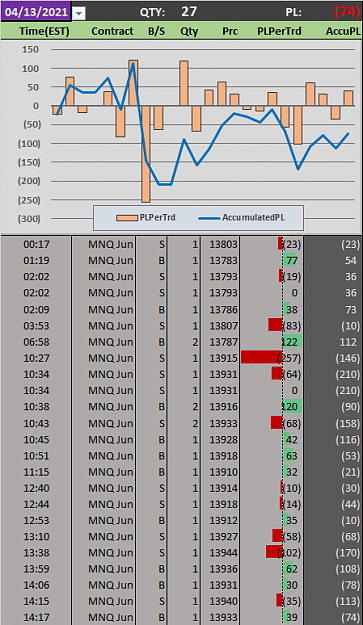The image size is (363, 625).
Task: Select the AccuPL cell showing (146)
Action: [x=333, y=358]
